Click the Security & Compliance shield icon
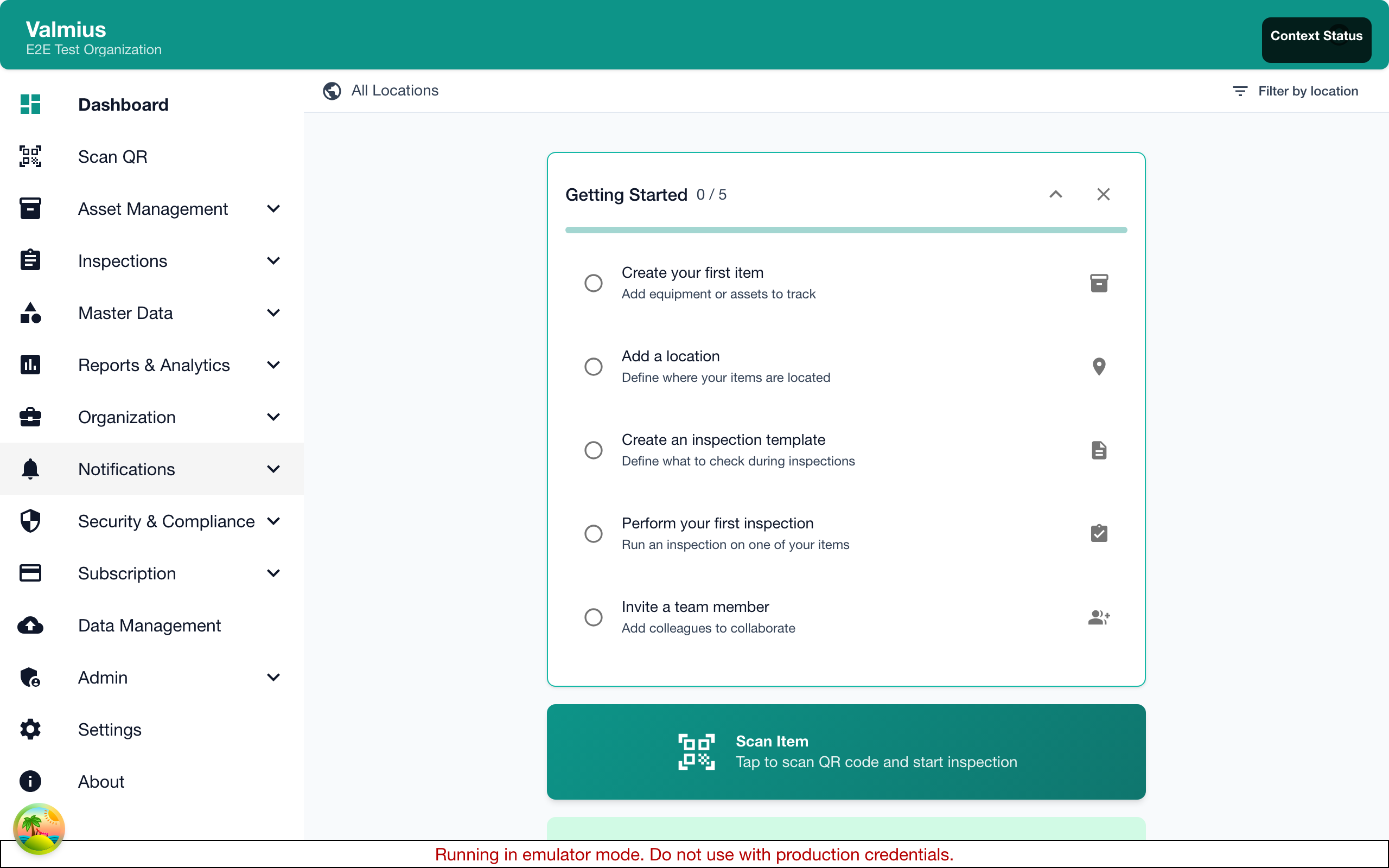This screenshot has width=1389, height=868. tap(30, 521)
